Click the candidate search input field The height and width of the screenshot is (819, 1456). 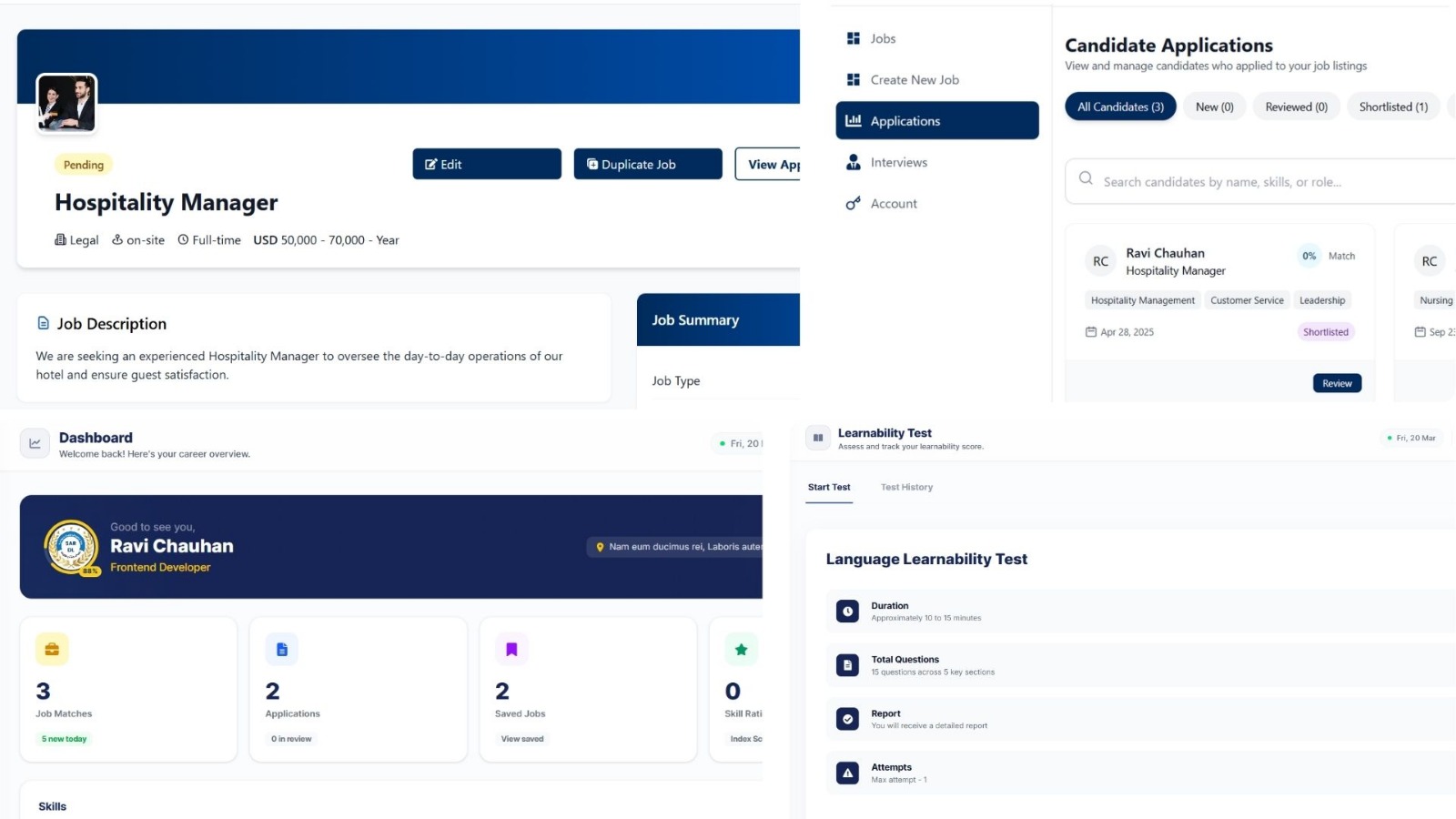1256,181
